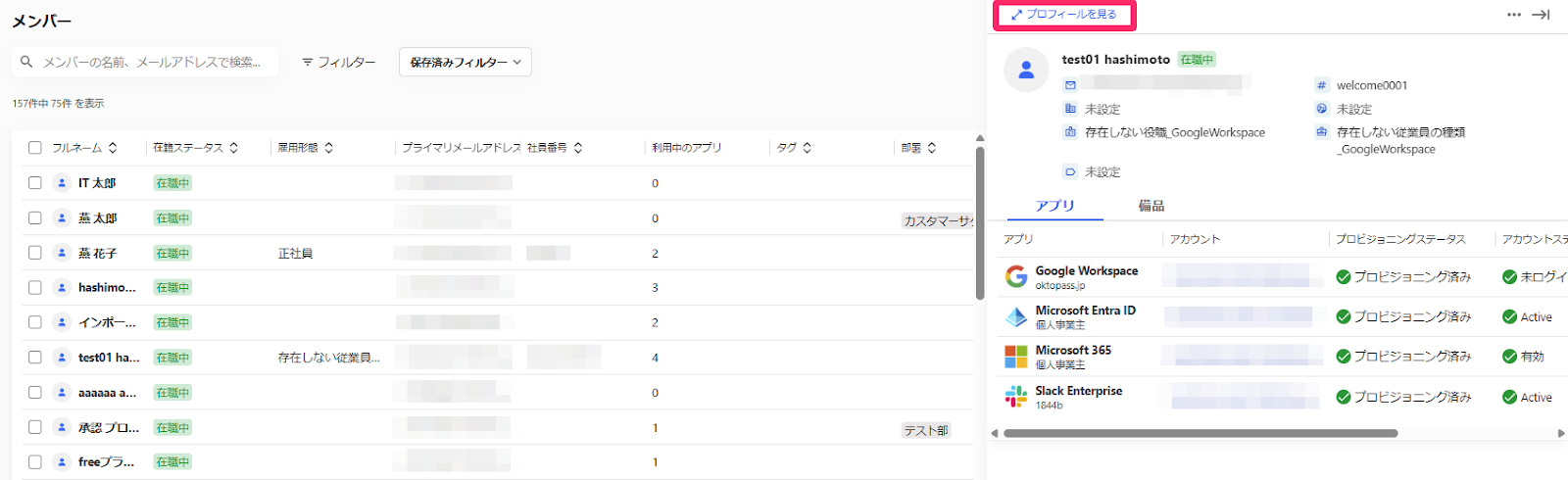Click the プロビジョニングステータス column header

click(x=1401, y=239)
